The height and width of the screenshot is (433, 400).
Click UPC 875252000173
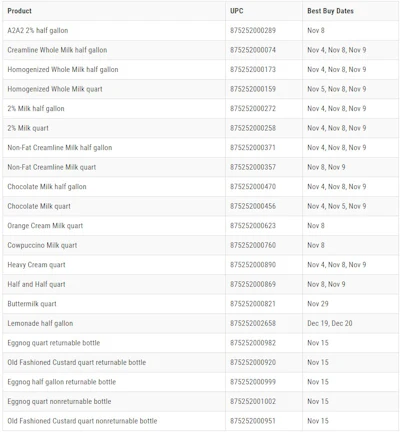[253, 69]
